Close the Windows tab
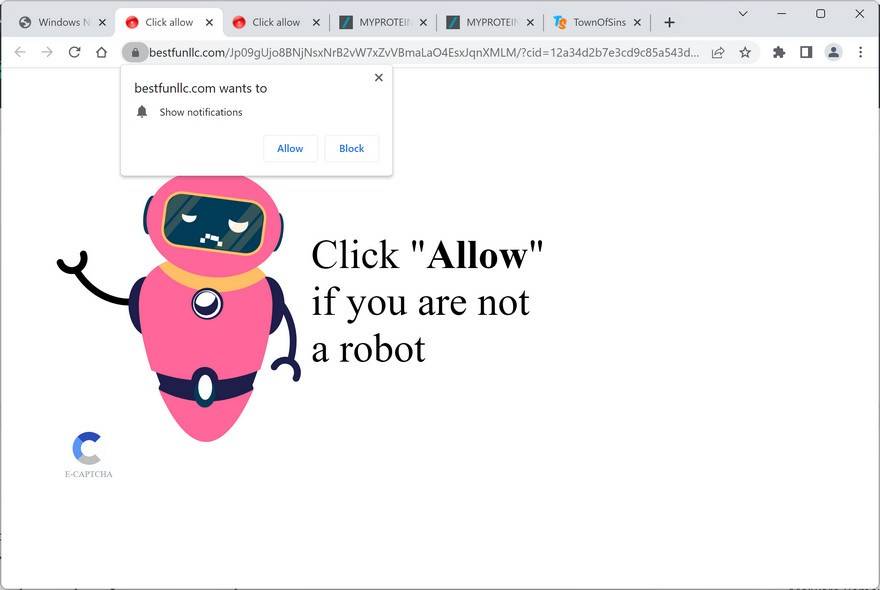The image size is (880, 590). tap(102, 22)
